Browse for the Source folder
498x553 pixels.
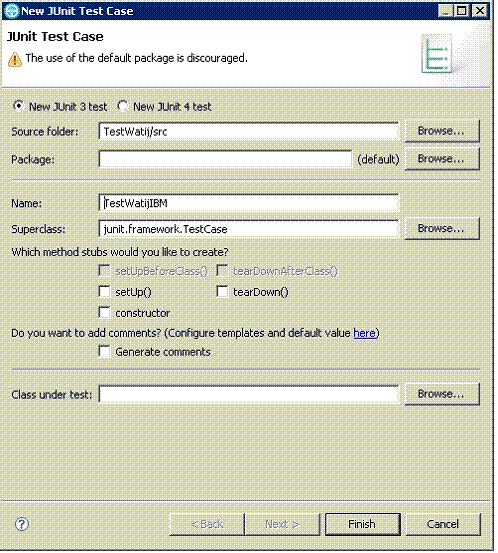(x=442, y=131)
